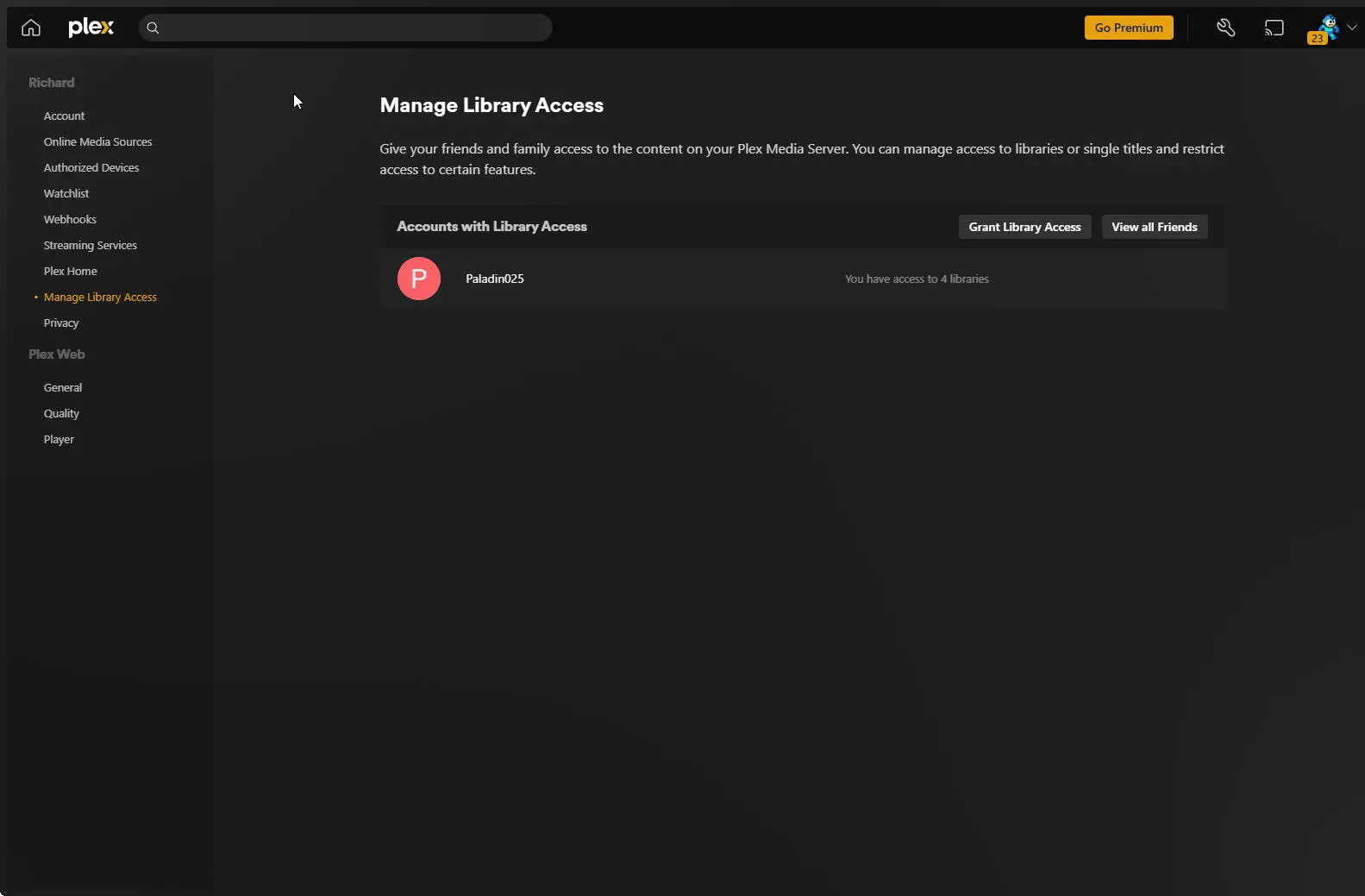Screen dimensions: 1365x896
Task: Click the user avatar with badge 23
Action: pos(1324,28)
